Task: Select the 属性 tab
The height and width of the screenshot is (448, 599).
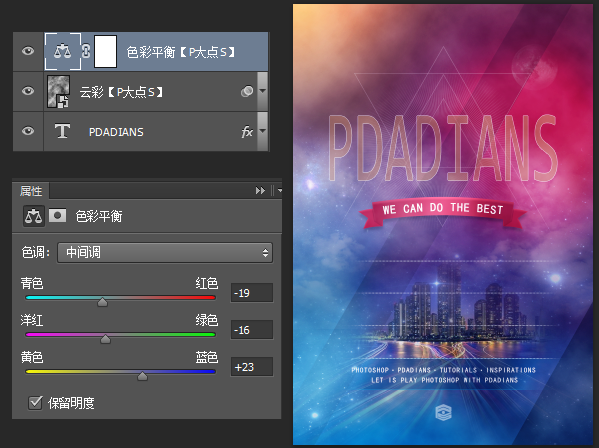Action: 31,191
